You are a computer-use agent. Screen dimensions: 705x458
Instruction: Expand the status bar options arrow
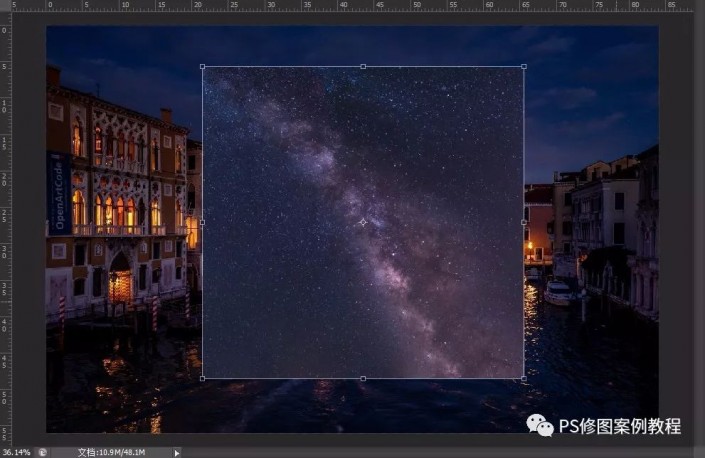(177, 453)
